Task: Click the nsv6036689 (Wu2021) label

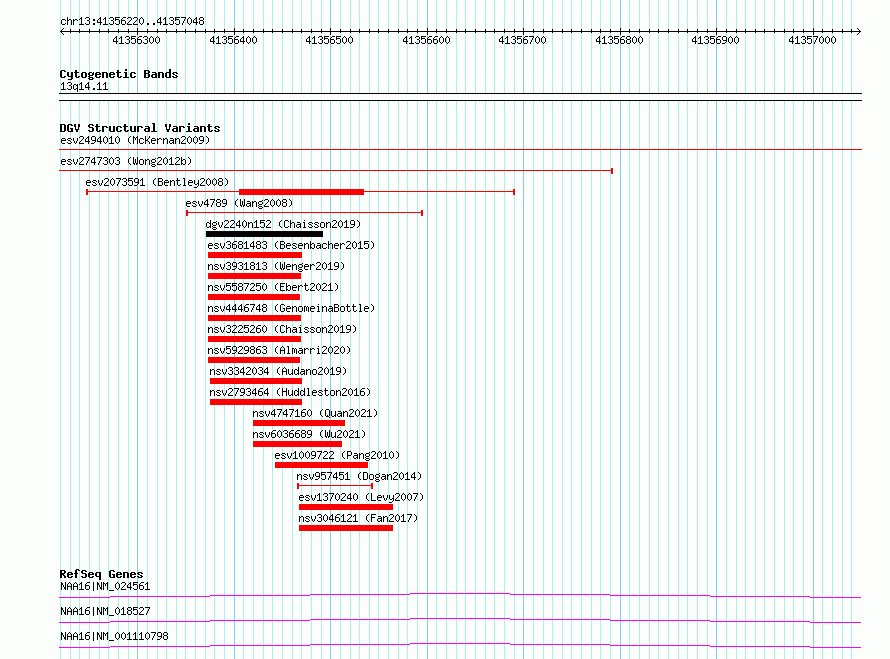Action: pyautogui.click(x=309, y=434)
